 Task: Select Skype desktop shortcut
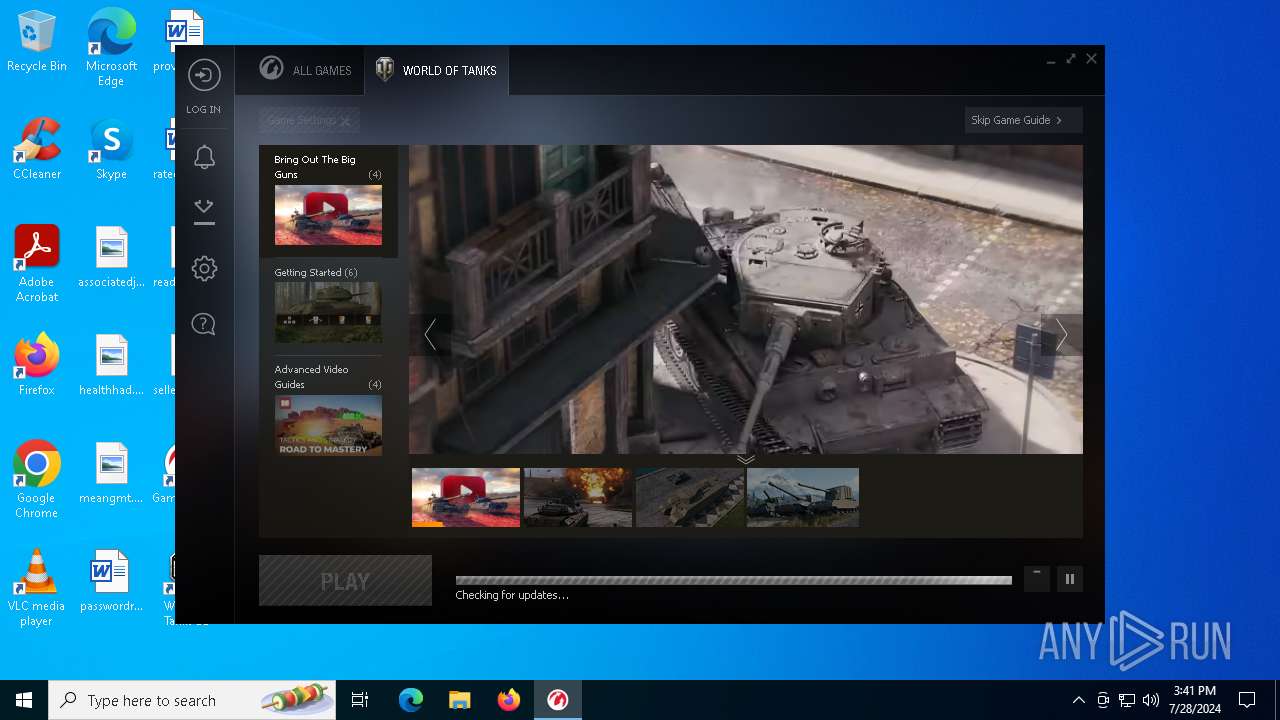pos(111,150)
